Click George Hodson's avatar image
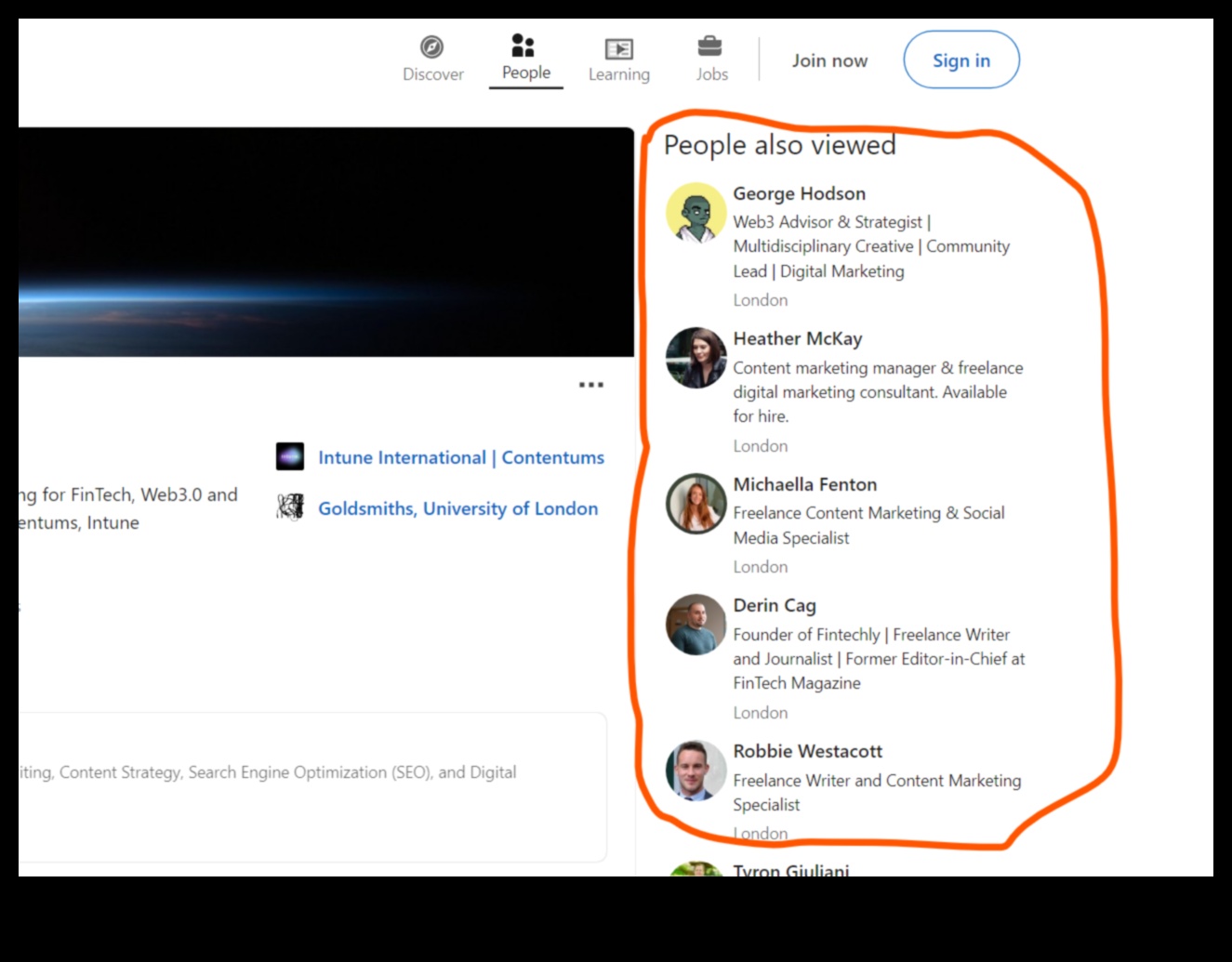 tap(695, 214)
